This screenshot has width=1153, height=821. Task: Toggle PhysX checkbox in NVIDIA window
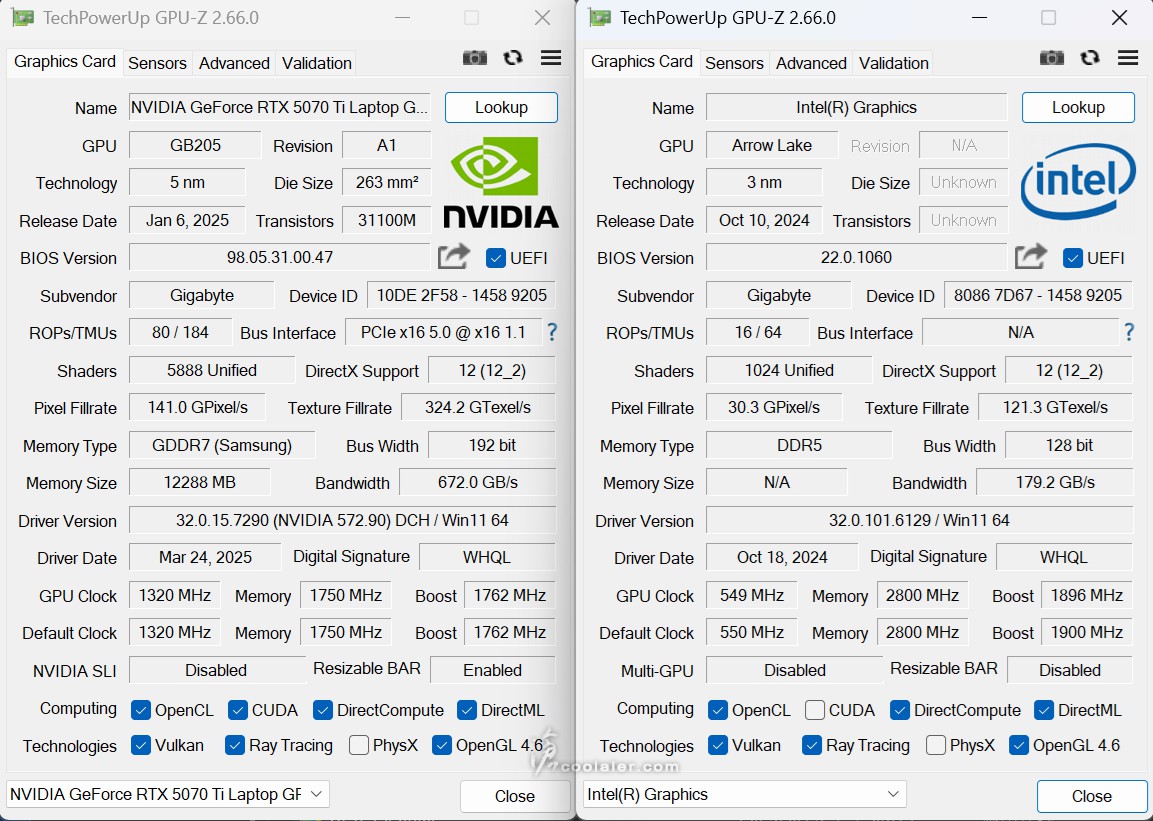(x=359, y=745)
